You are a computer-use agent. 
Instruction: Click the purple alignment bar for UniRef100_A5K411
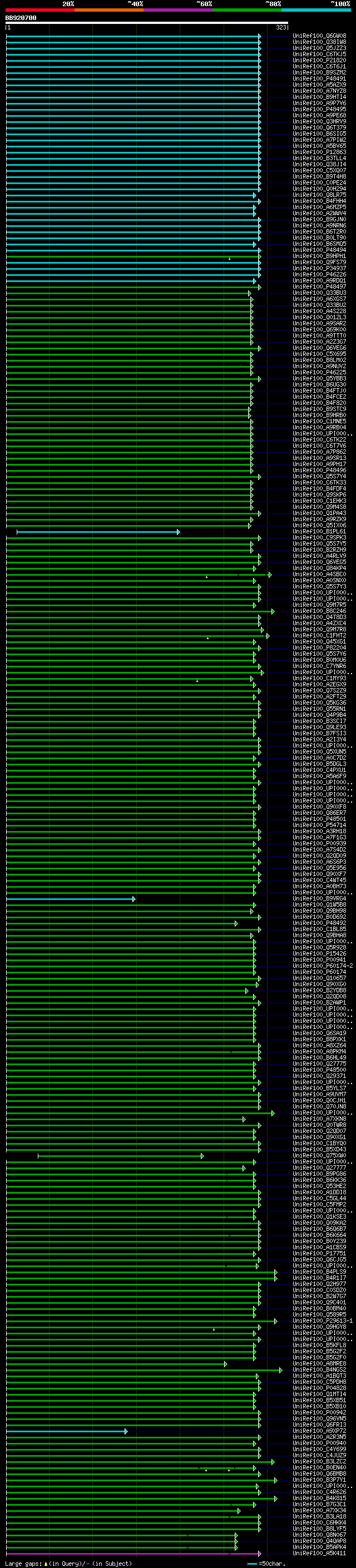pyautogui.click(x=133, y=1554)
